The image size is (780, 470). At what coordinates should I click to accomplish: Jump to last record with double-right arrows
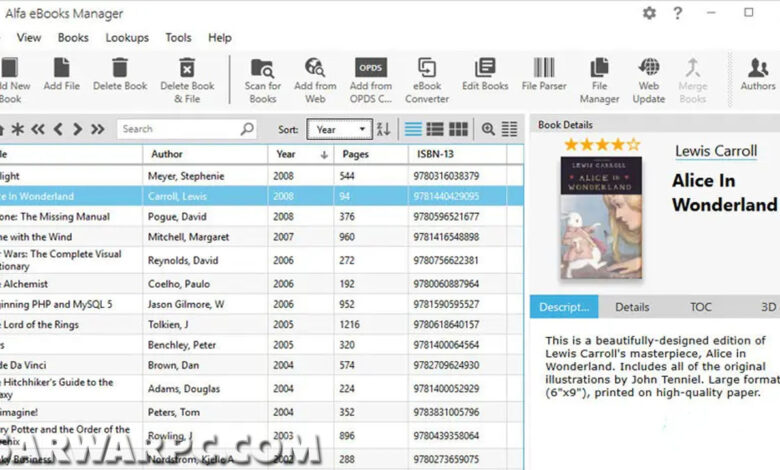pyautogui.click(x=98, y=129)
